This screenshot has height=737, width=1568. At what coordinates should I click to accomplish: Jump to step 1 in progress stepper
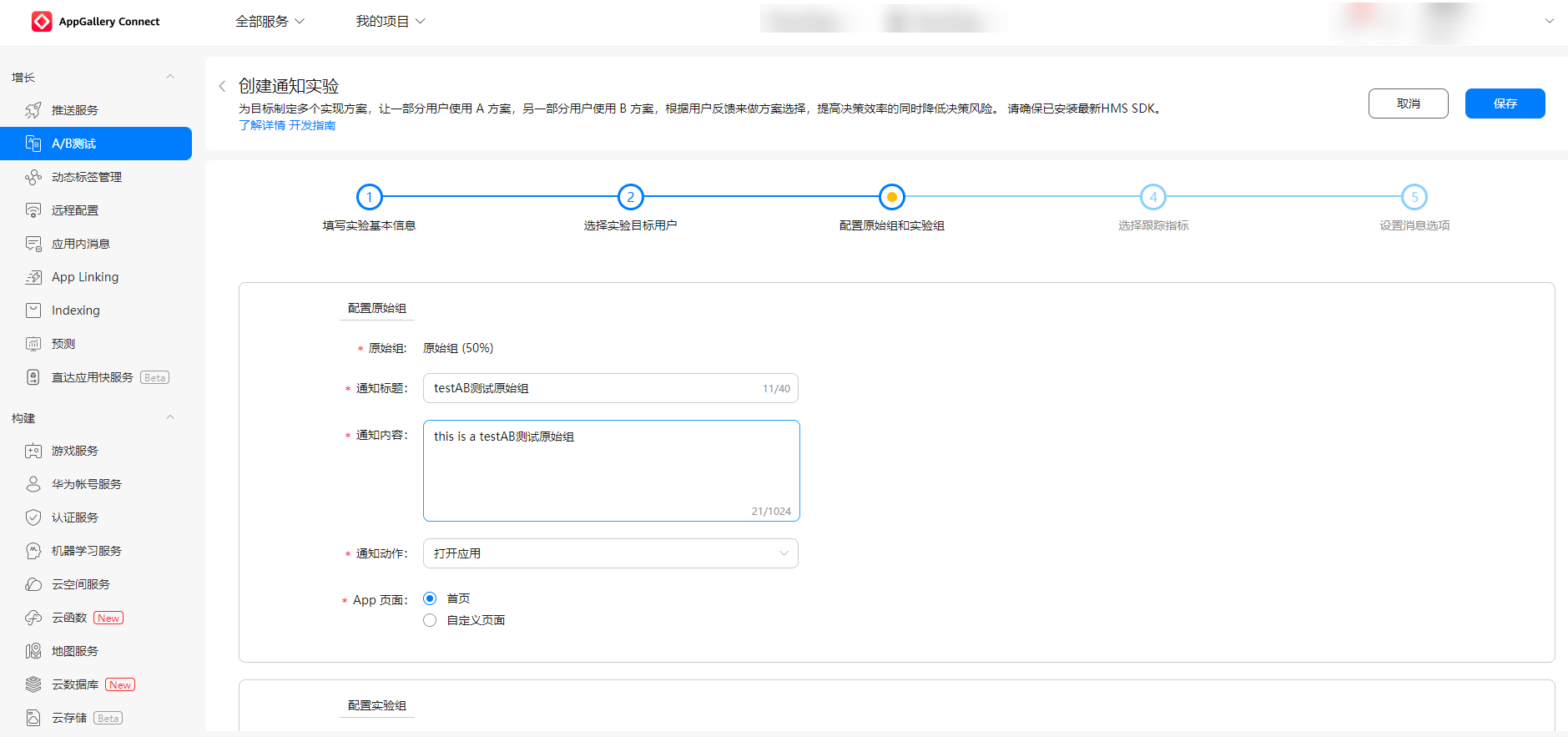pos(369,197)
